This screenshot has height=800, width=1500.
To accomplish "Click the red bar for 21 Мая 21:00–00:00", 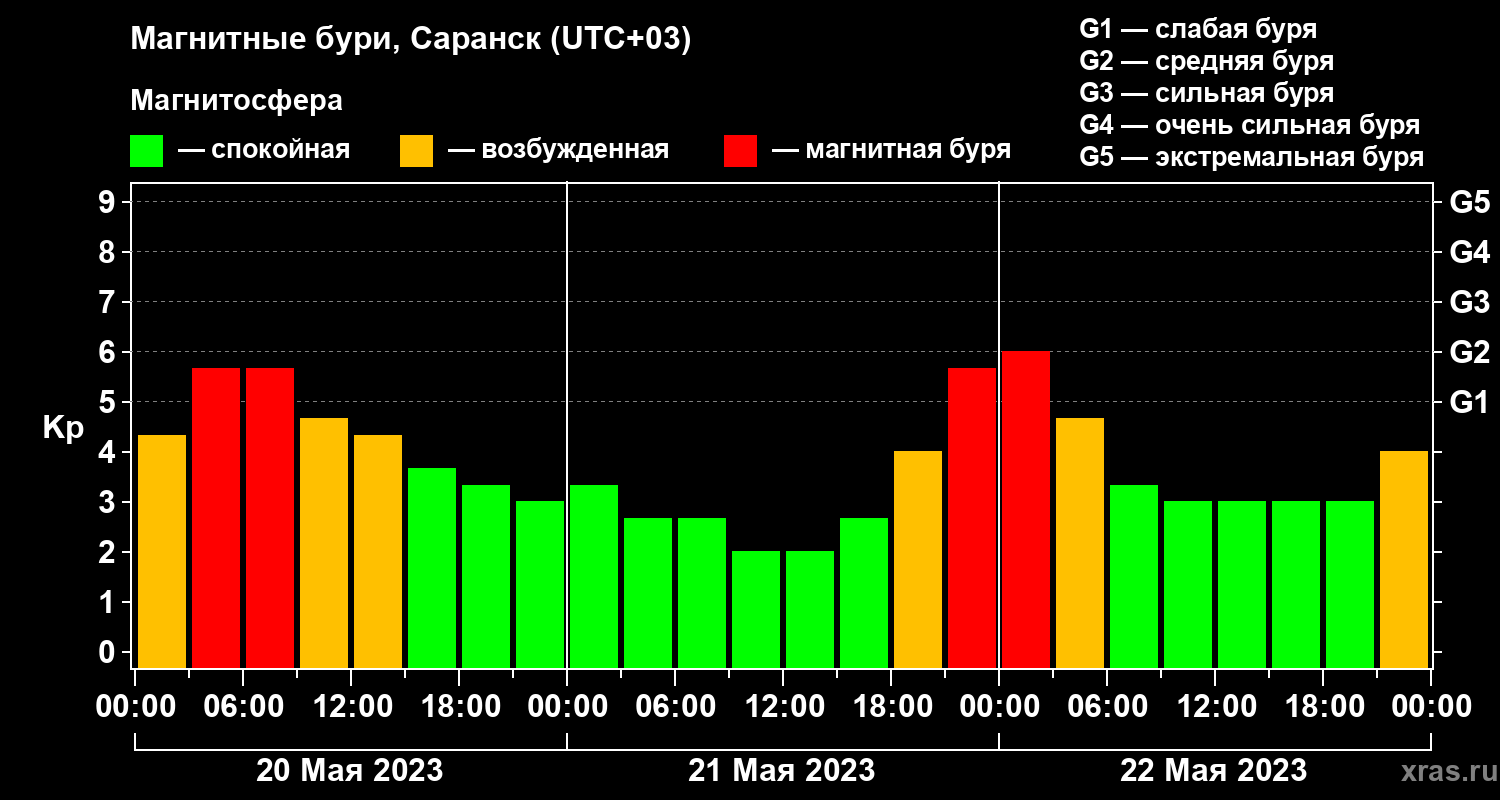I will (x=972, y=518).
